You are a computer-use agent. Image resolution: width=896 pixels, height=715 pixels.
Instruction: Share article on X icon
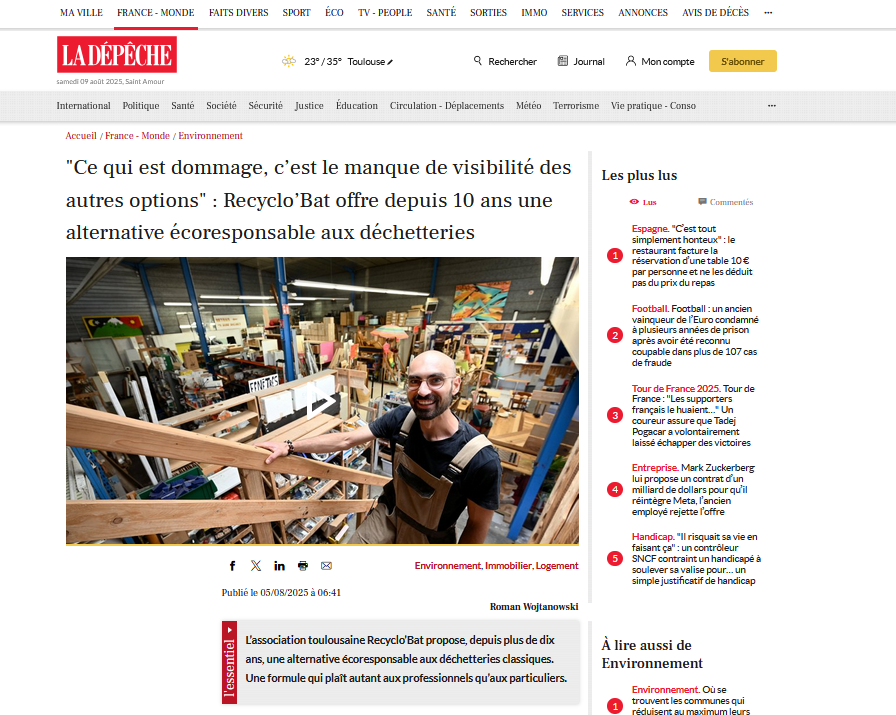[x=256, y=566]
